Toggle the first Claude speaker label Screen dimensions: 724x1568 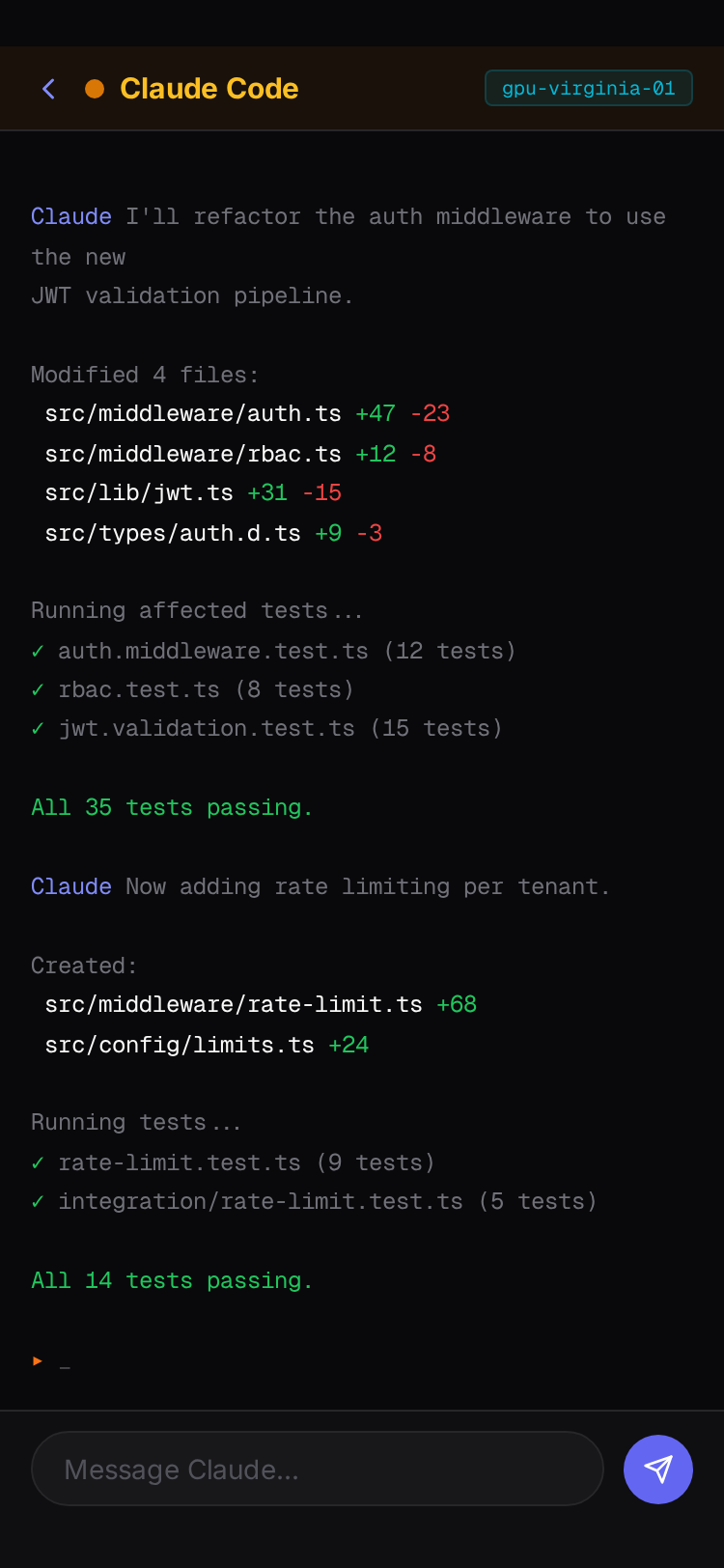click(70, 216)
